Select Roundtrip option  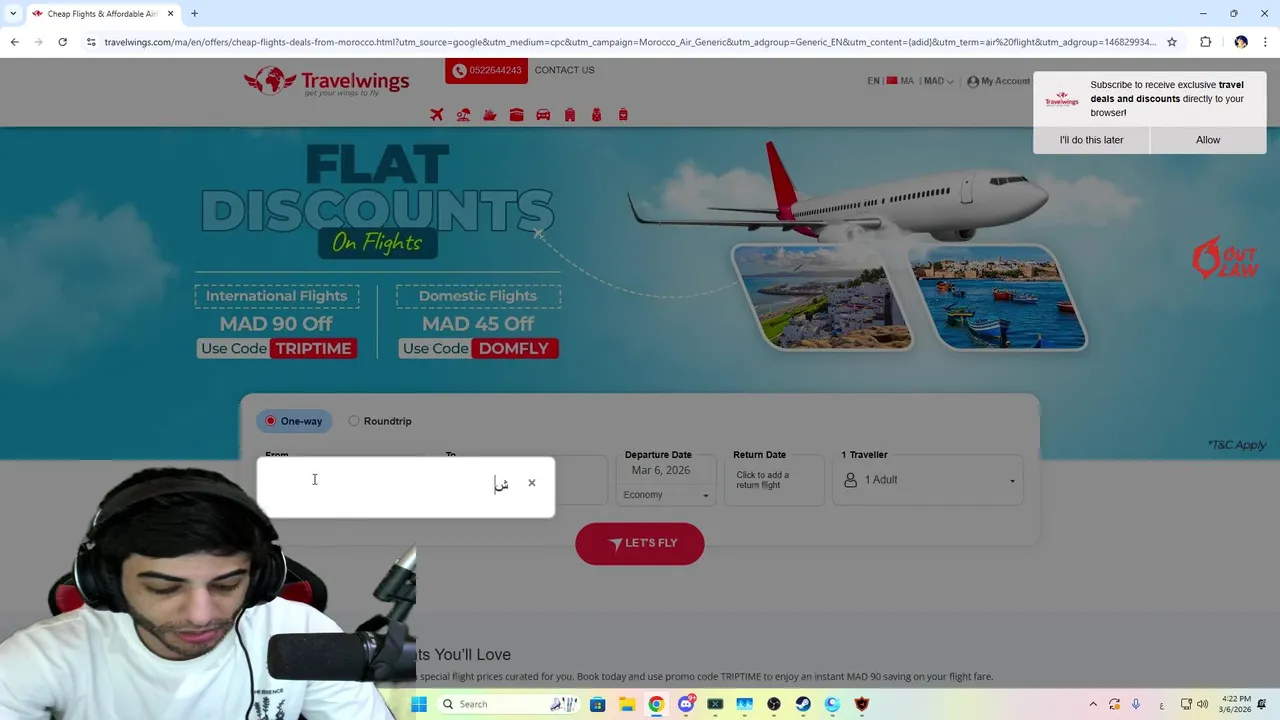380,421
